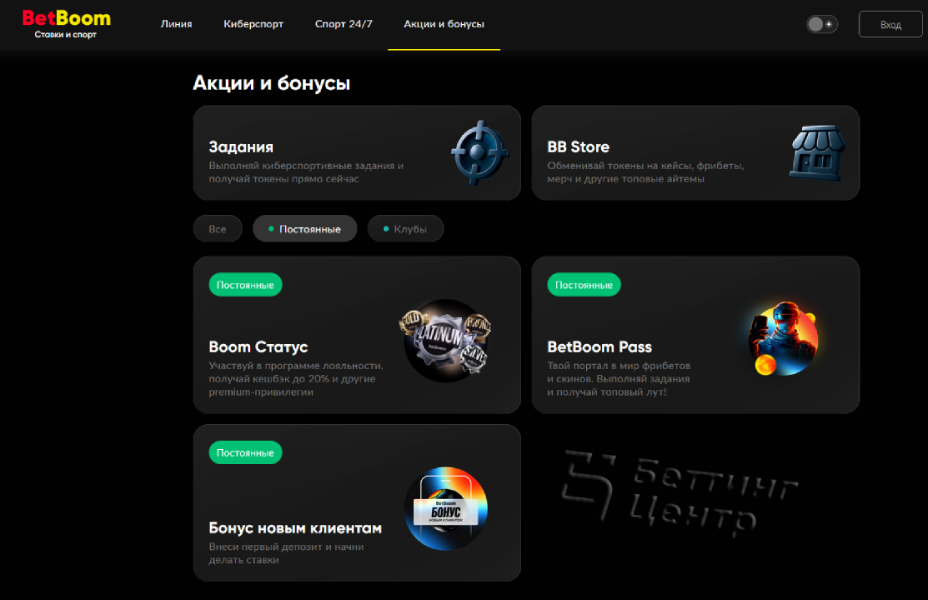Click Постоянные badge on BetBoom Pass card

point(584,285)
